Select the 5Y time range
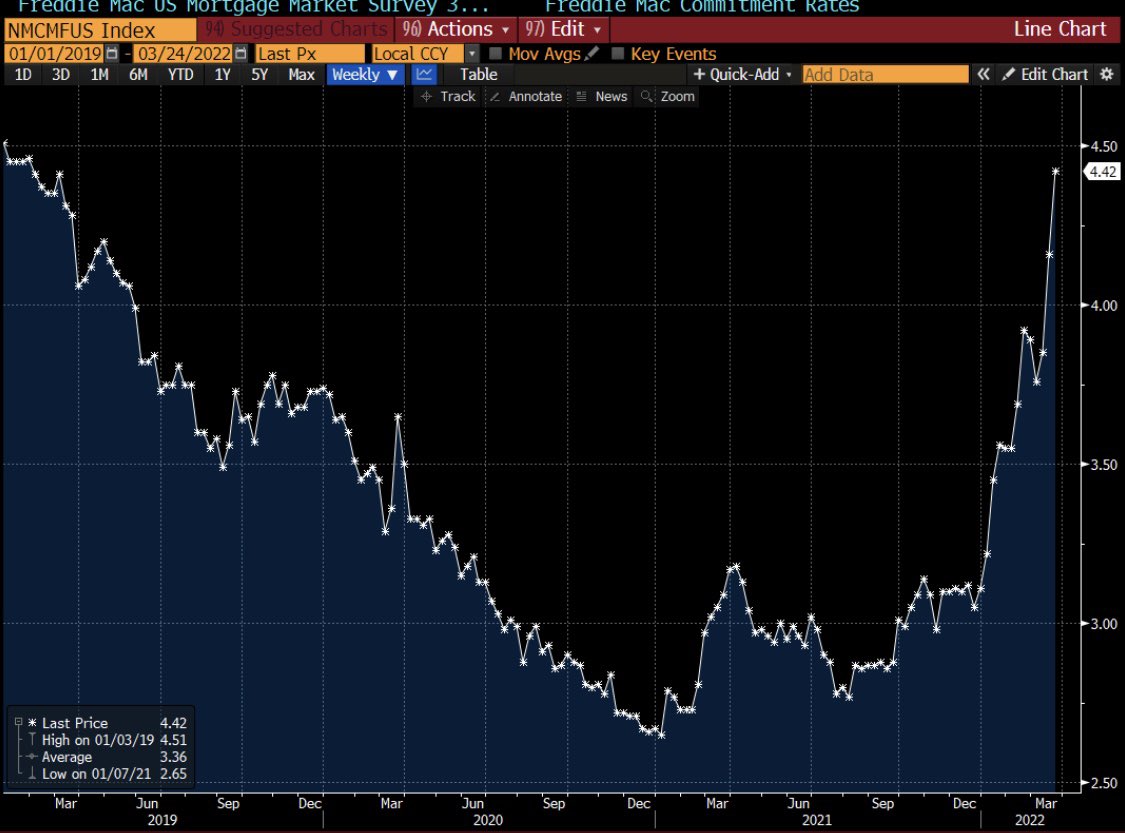 click(x=259, y=74)
